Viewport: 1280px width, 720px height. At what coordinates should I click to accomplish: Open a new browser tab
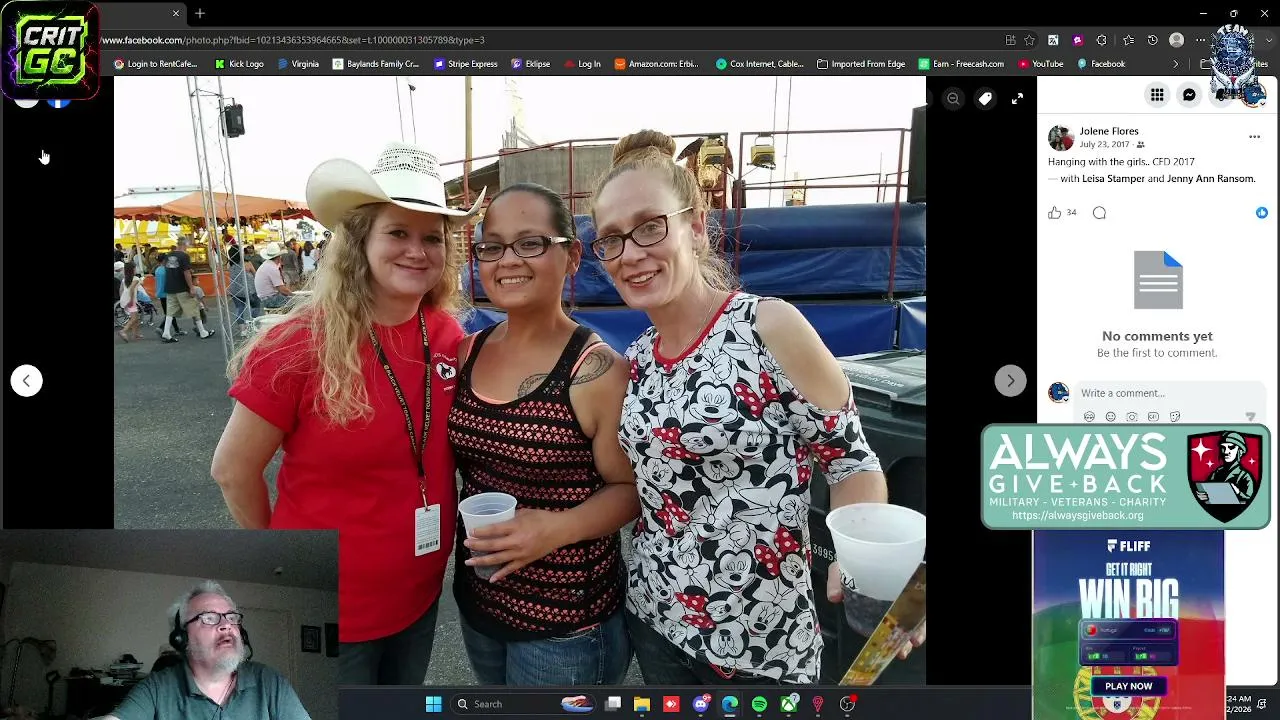click(x=200, y=13)
